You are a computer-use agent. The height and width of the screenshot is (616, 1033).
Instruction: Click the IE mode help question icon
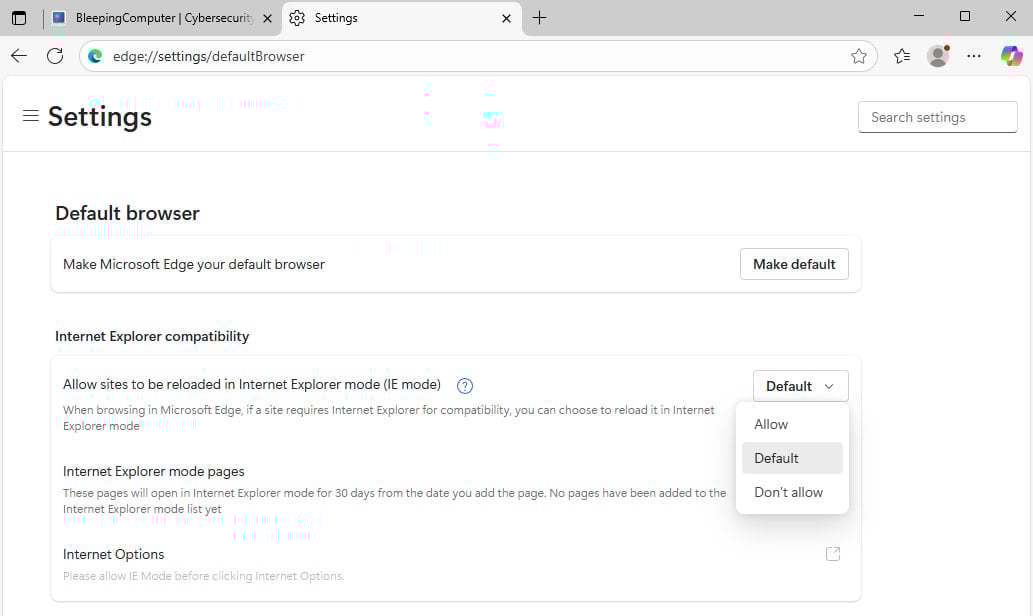(x=465, y=386)
